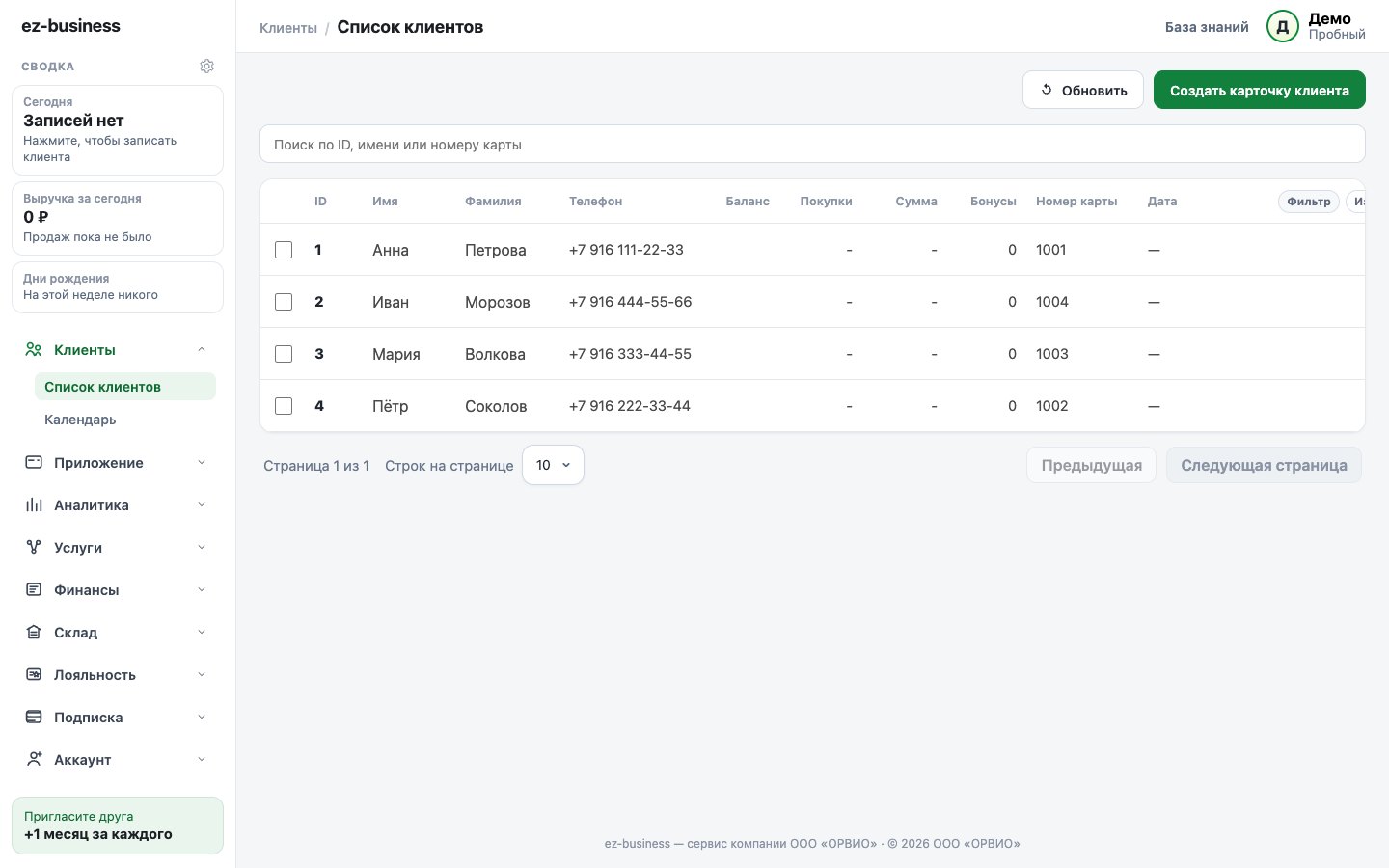Viewport: 1389px width, 868px height.
Task: Open the Дни рождения card
Action: point(118,287)
